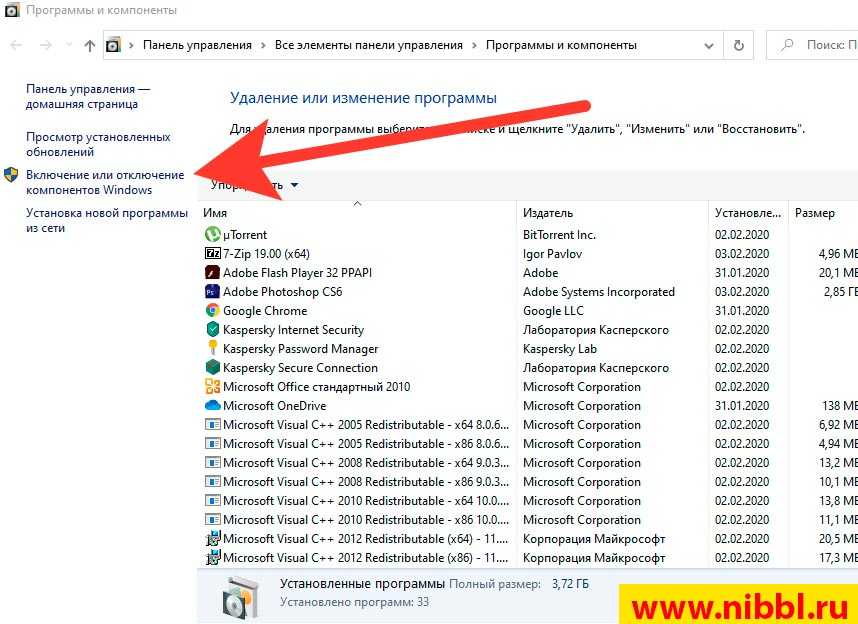Select Все элементы панели управления breadcrumb
The width and height of the screenshot is (858, 624).
pyautogui.click(x=369, y=45)
